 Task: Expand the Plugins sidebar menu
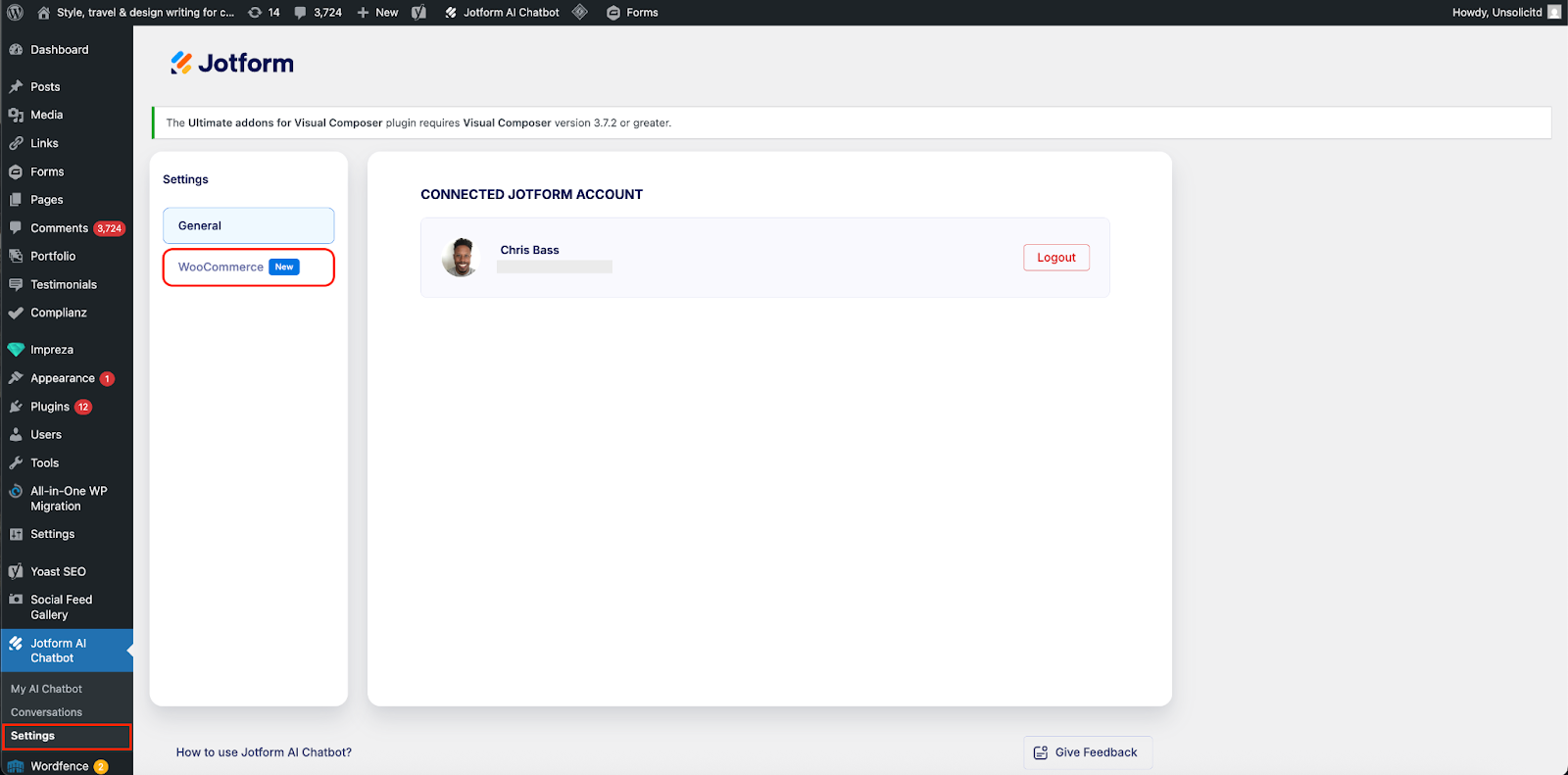(50, 407)
